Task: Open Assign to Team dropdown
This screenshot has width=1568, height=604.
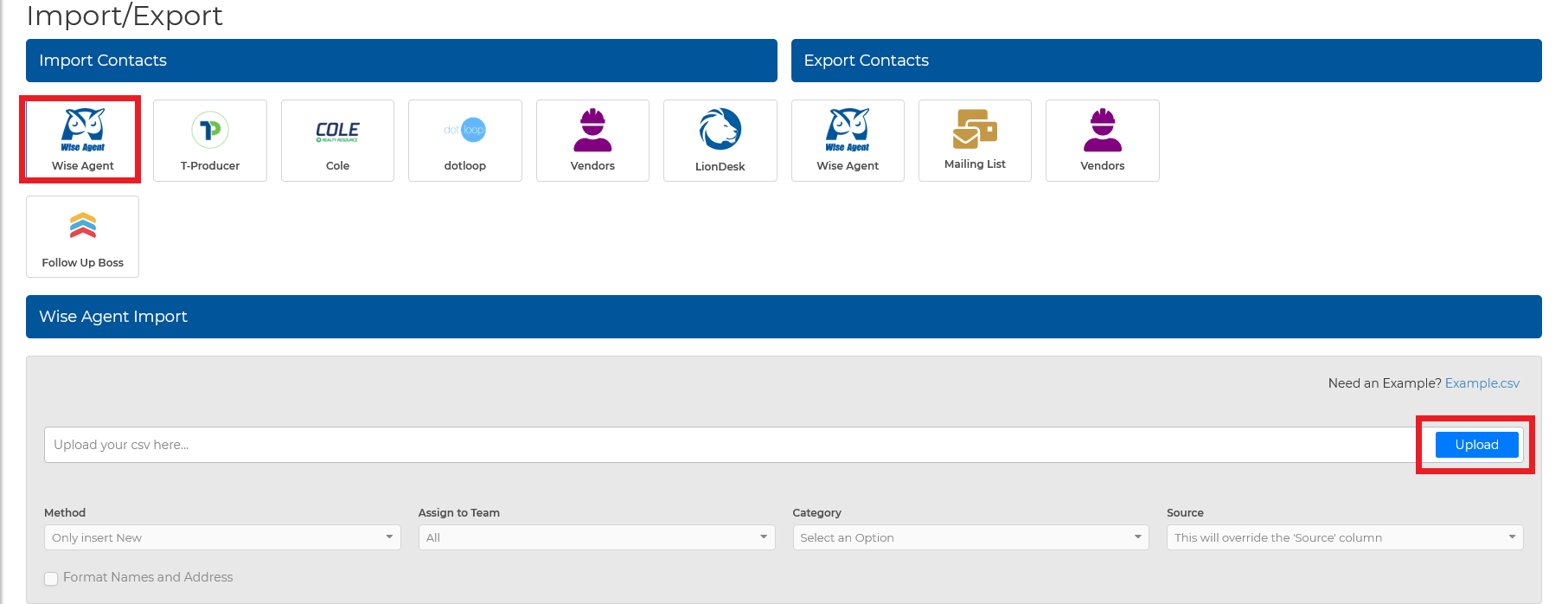Action: click(x=597, y=537)
